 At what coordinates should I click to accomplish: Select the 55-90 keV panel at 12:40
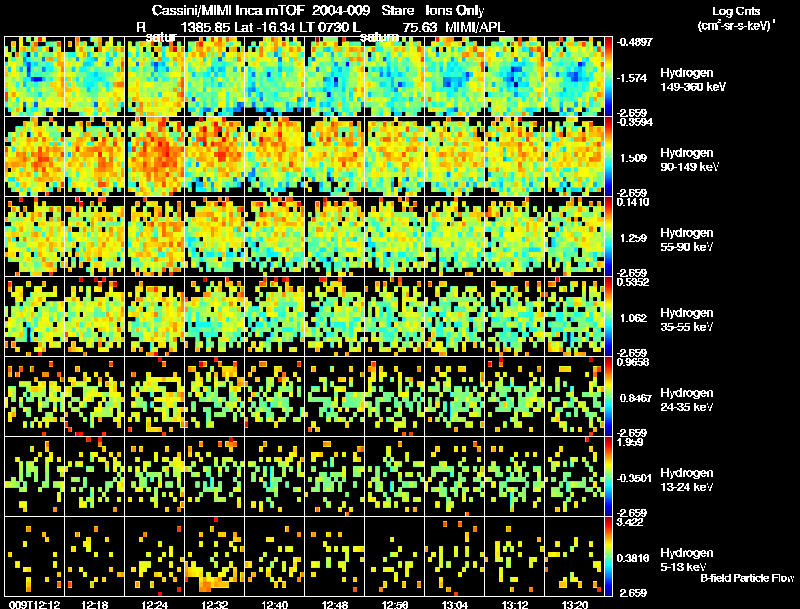click(275, 237)
